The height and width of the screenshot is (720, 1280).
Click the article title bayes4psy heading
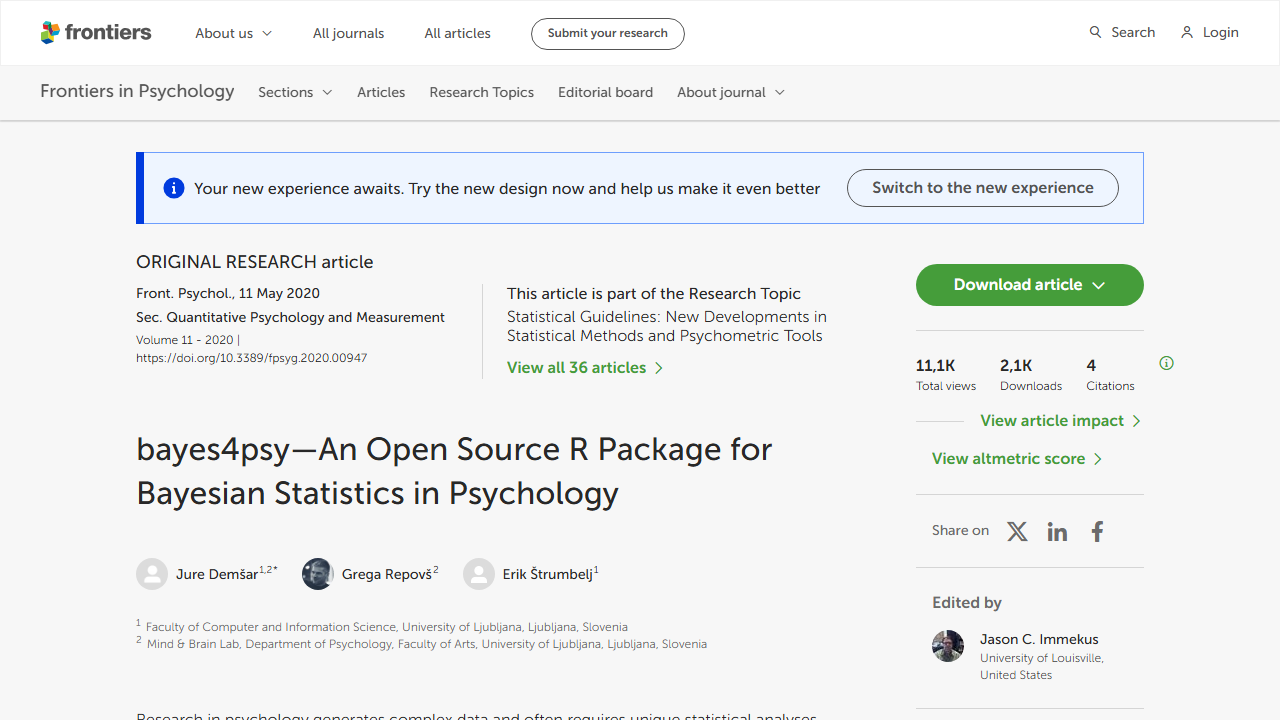click(454, 471)
